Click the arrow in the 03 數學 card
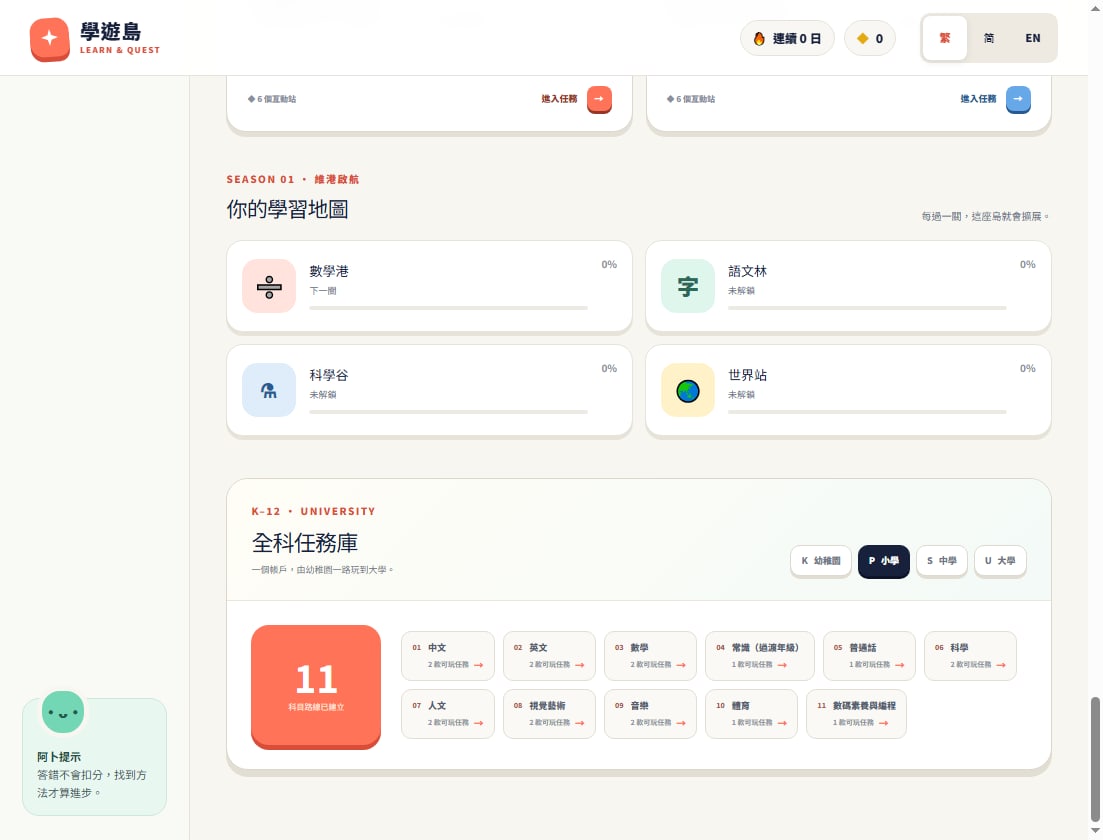Image resolution: width=1103 pixels, height=840 pixels. pos(681,665)
